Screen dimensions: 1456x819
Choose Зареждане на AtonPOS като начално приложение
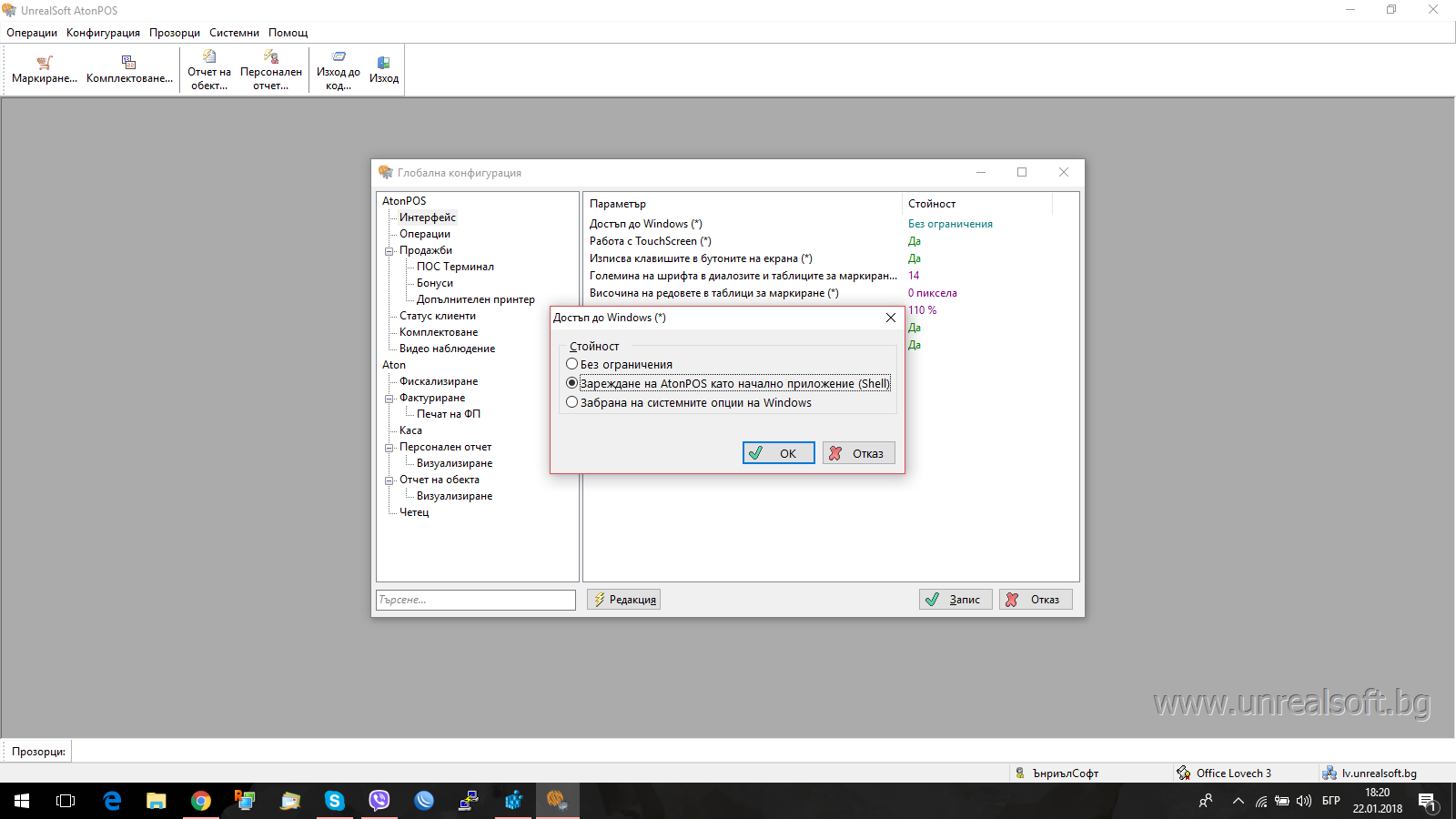click(x=572, y=383)
